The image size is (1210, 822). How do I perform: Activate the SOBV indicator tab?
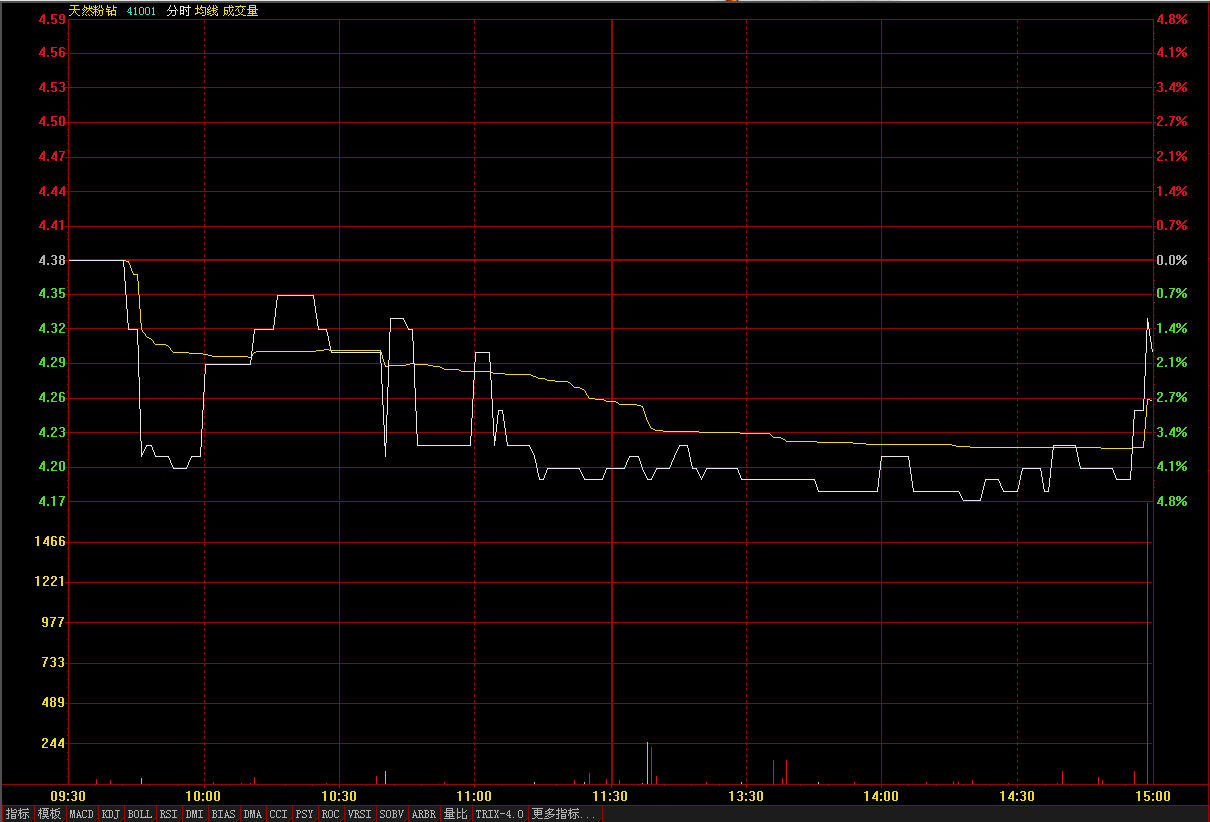[392, 814]
